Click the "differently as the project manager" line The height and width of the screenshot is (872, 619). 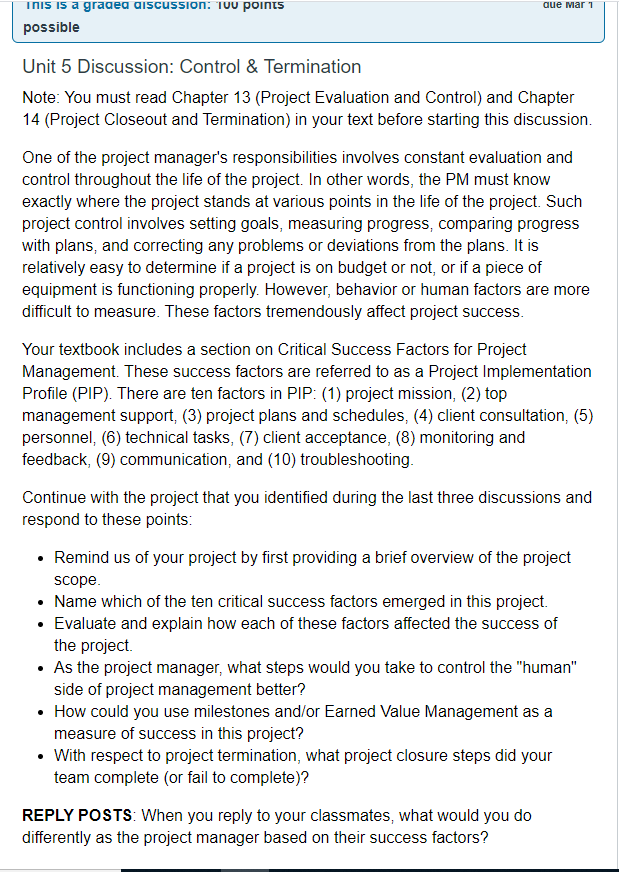256,837
